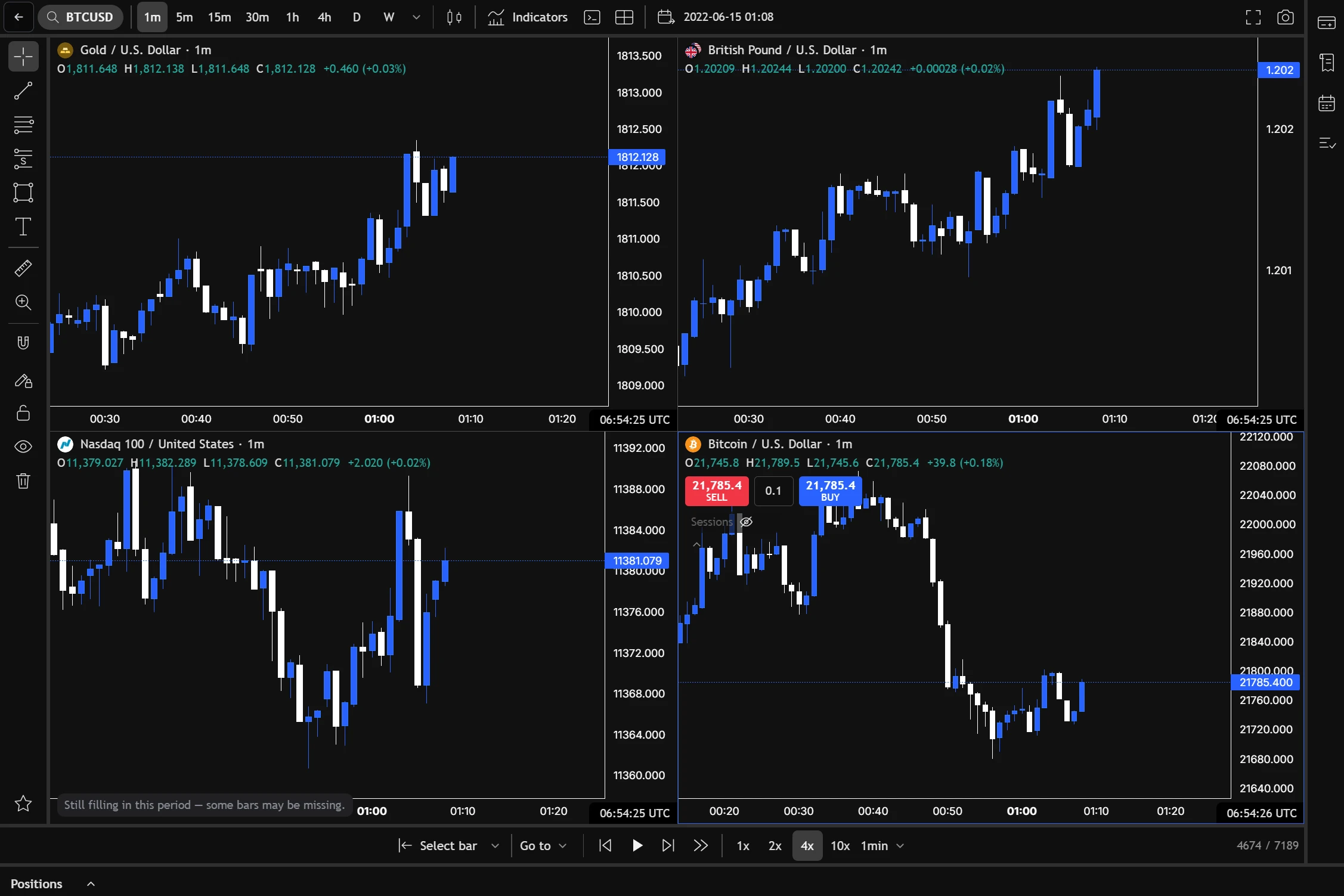Set replay speed to 10x
The width and height of the screenshot is (1344, 896).
click(840, 845)
